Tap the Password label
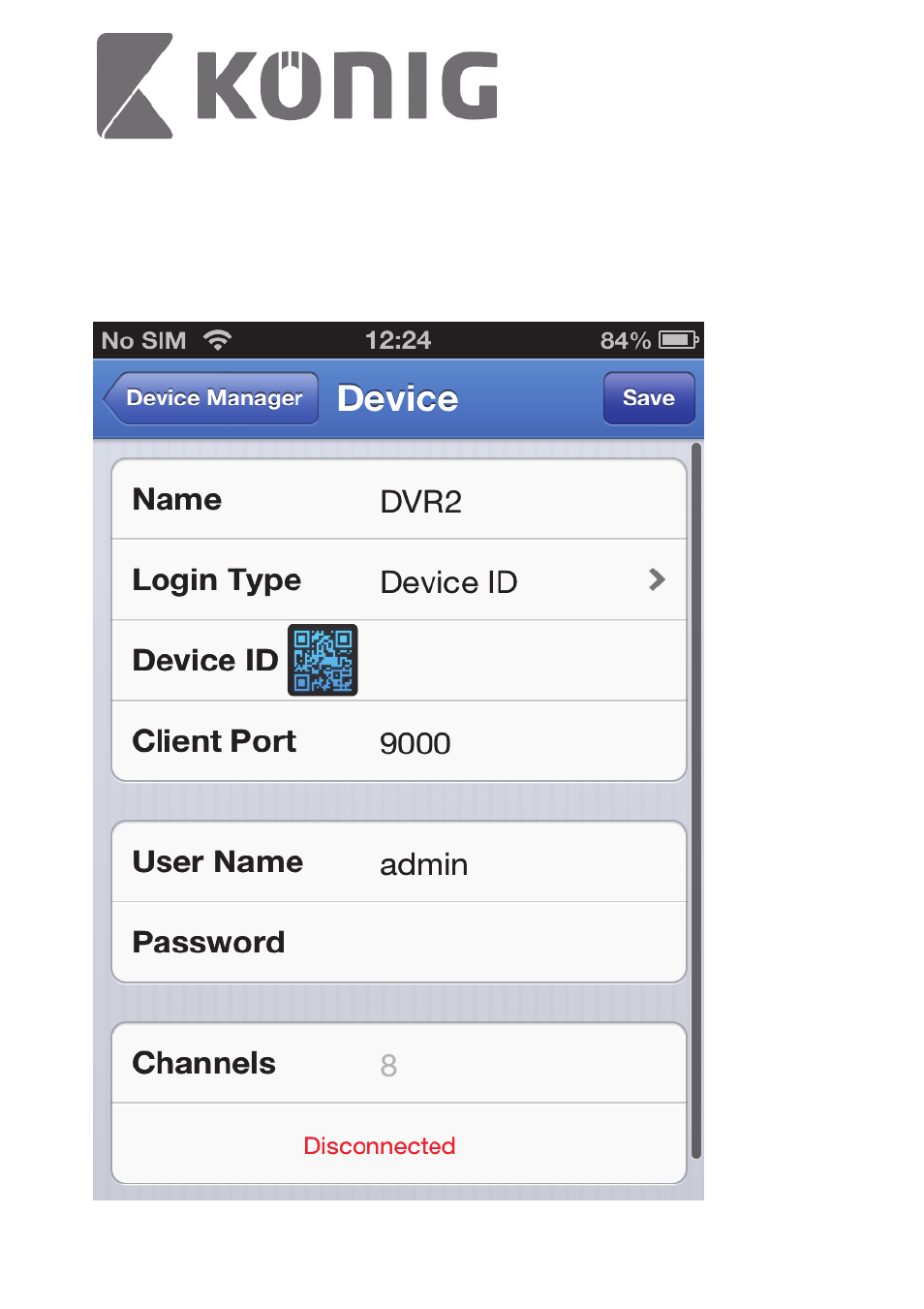The height and width of the screenshot is (1309, 924). tap(209, 942)
